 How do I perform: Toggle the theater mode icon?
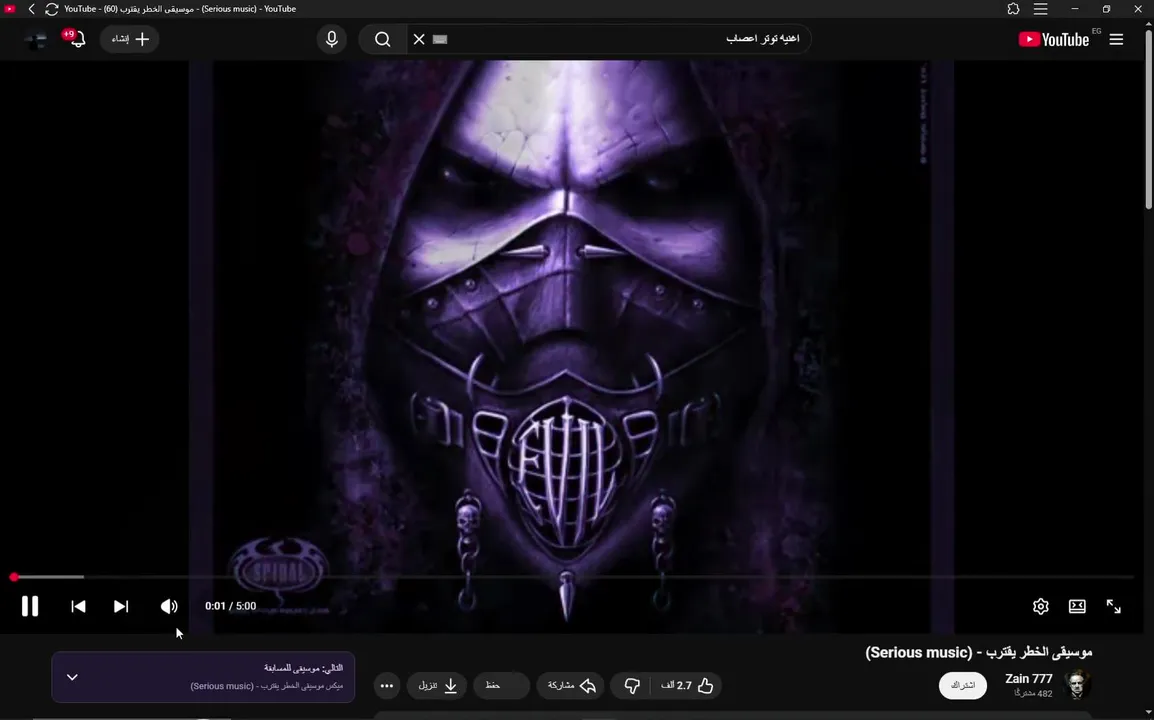tap(1077, 606)
